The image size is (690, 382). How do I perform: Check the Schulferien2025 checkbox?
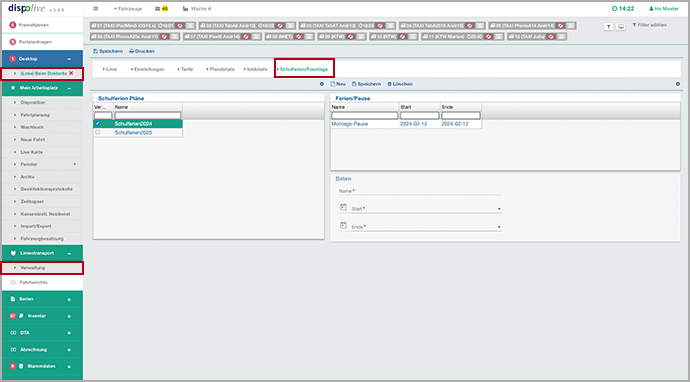coord(98,132)
